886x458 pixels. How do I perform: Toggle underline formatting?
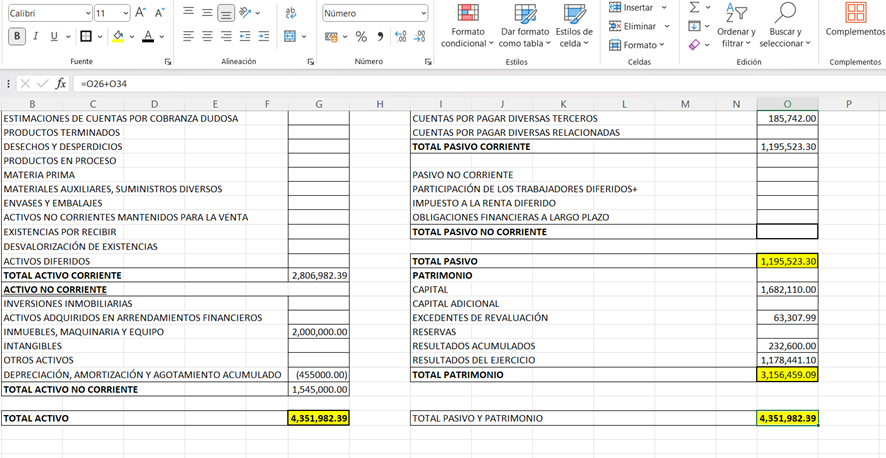(x=54, y=36)
